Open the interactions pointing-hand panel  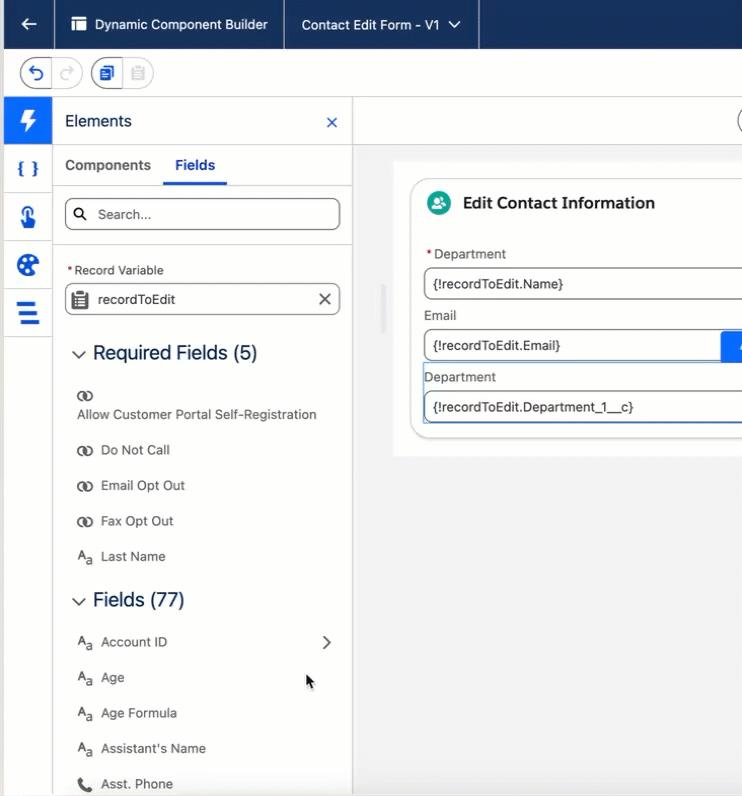click(28, 217)
